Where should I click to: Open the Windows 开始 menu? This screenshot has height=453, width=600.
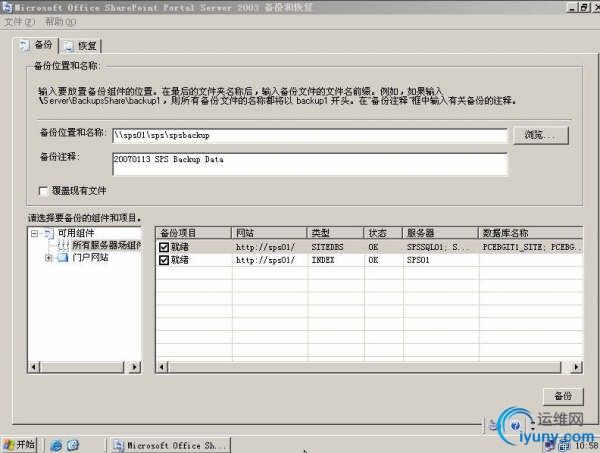tap(19, 445)
